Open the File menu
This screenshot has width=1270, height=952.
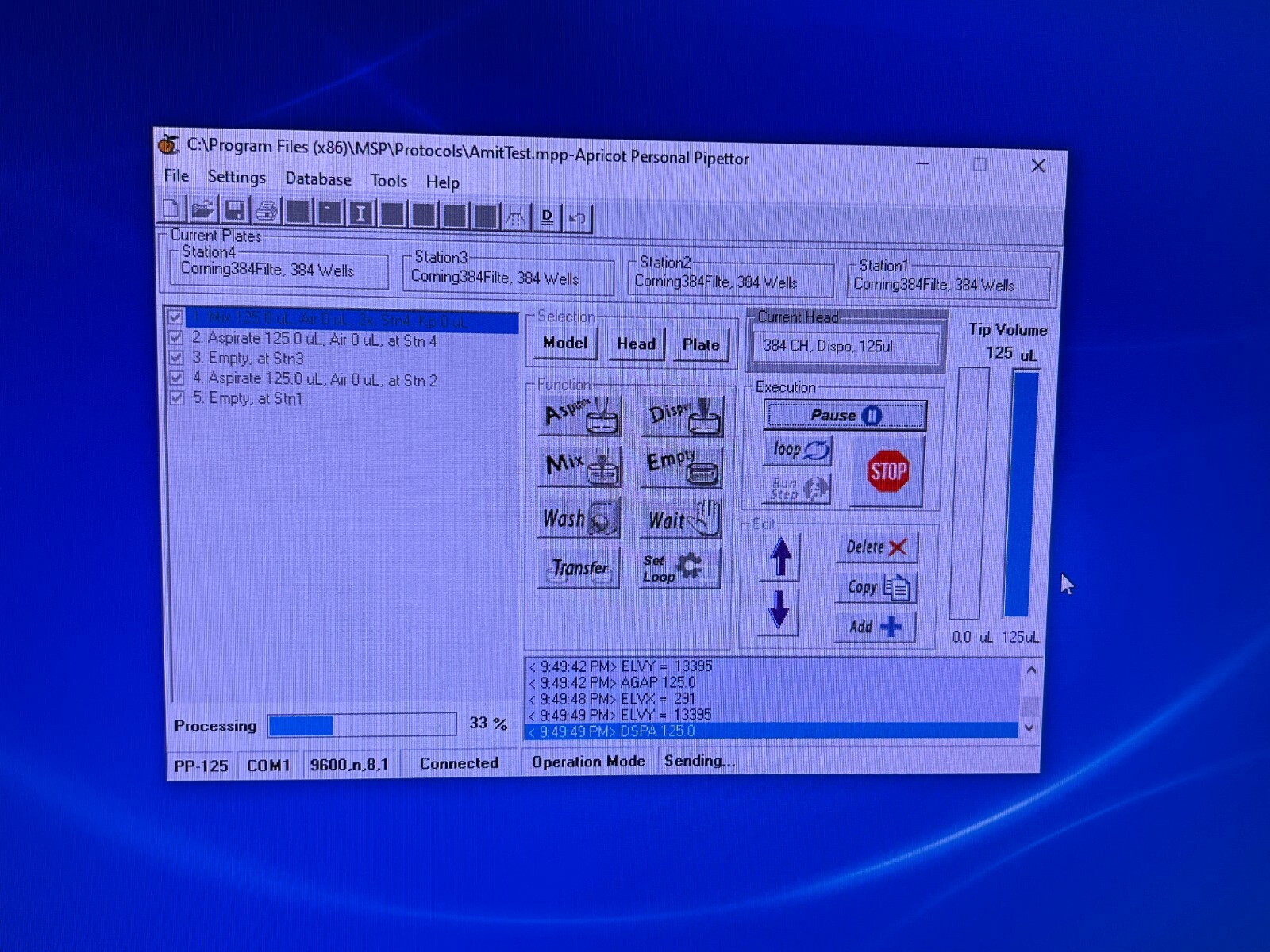point(176,176)
